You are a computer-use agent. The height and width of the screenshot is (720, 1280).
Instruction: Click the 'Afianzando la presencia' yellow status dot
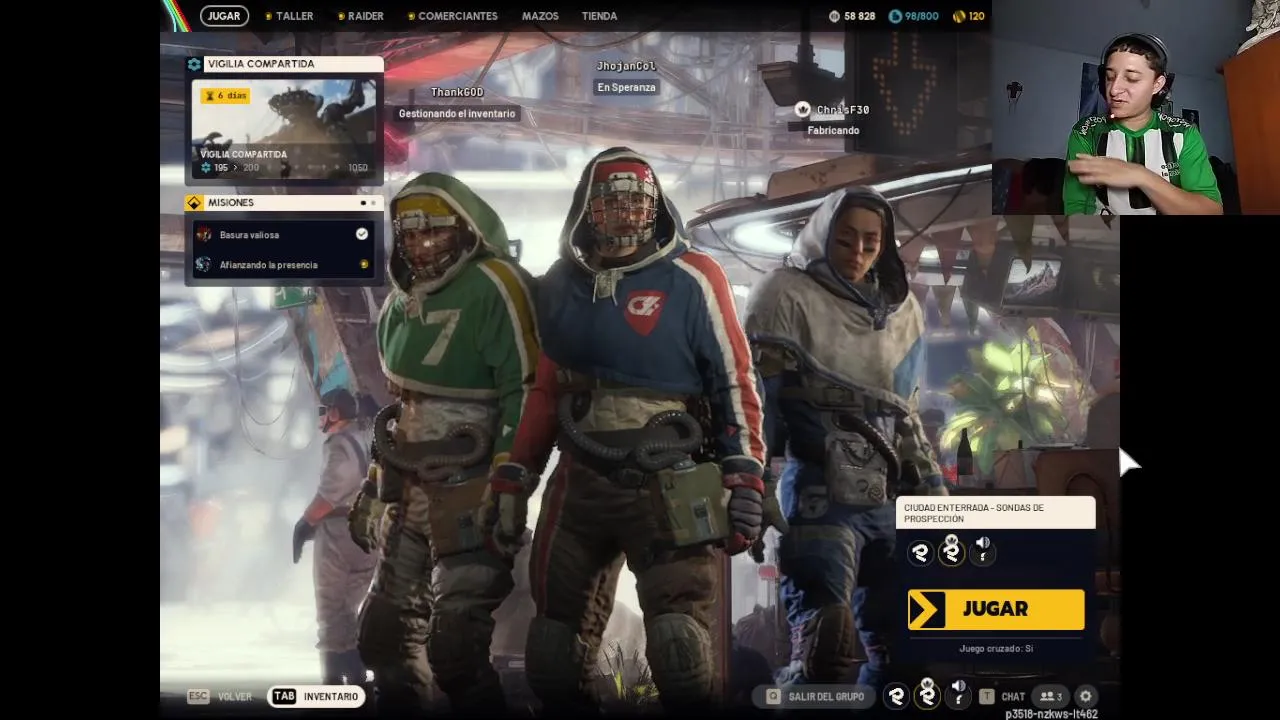point(364,265)
